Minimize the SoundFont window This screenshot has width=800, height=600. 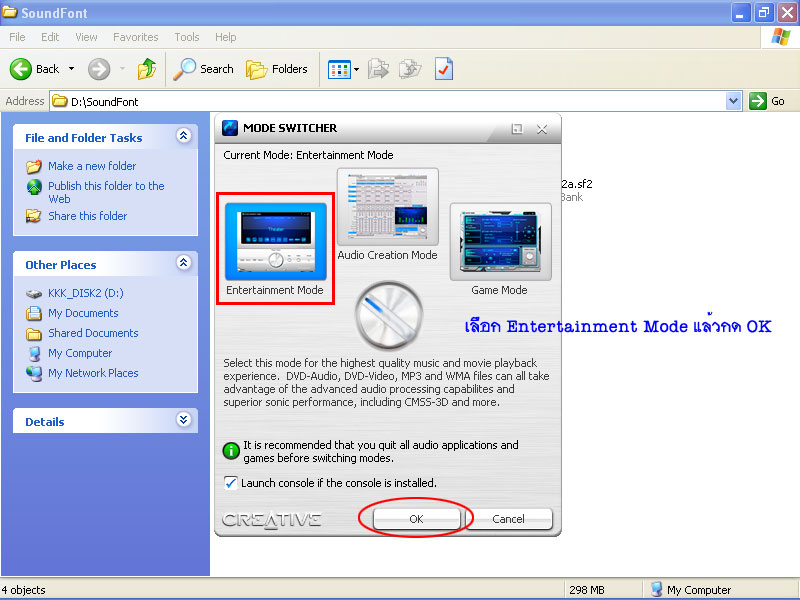[741, 13]
